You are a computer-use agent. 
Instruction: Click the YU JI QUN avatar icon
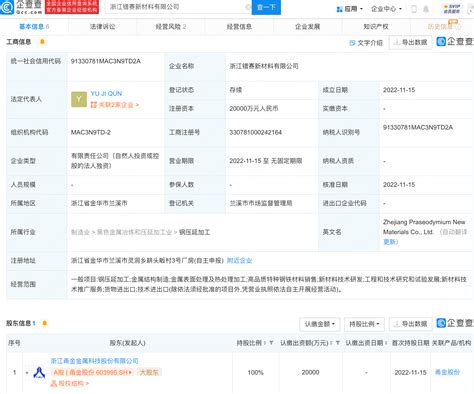pyautogui.click(x=79, y=99)
